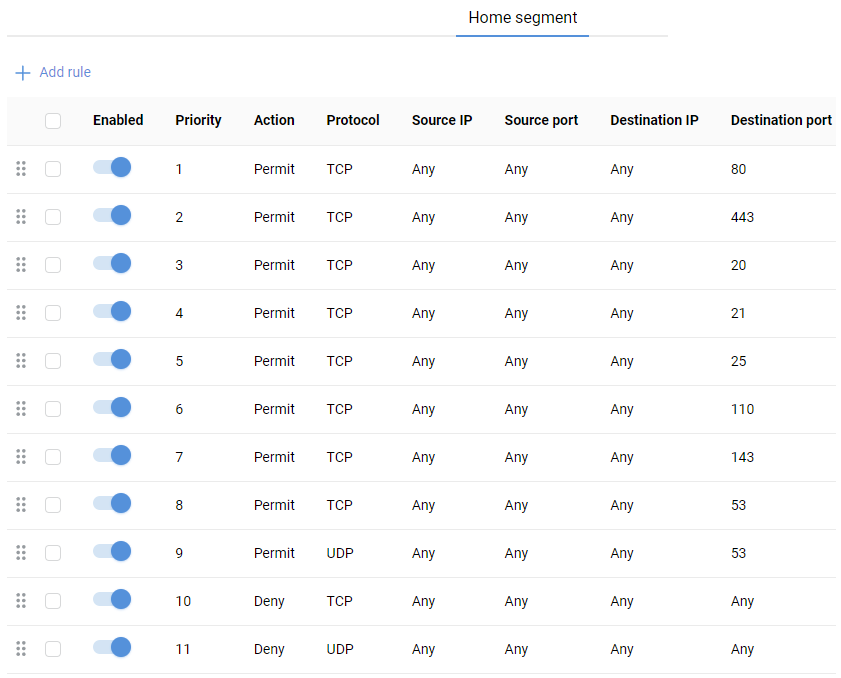Tick the checkbox for priority 6 rule
Image resolution: width=841 pixels, height=678 pixels.
[x=53, y=409]
